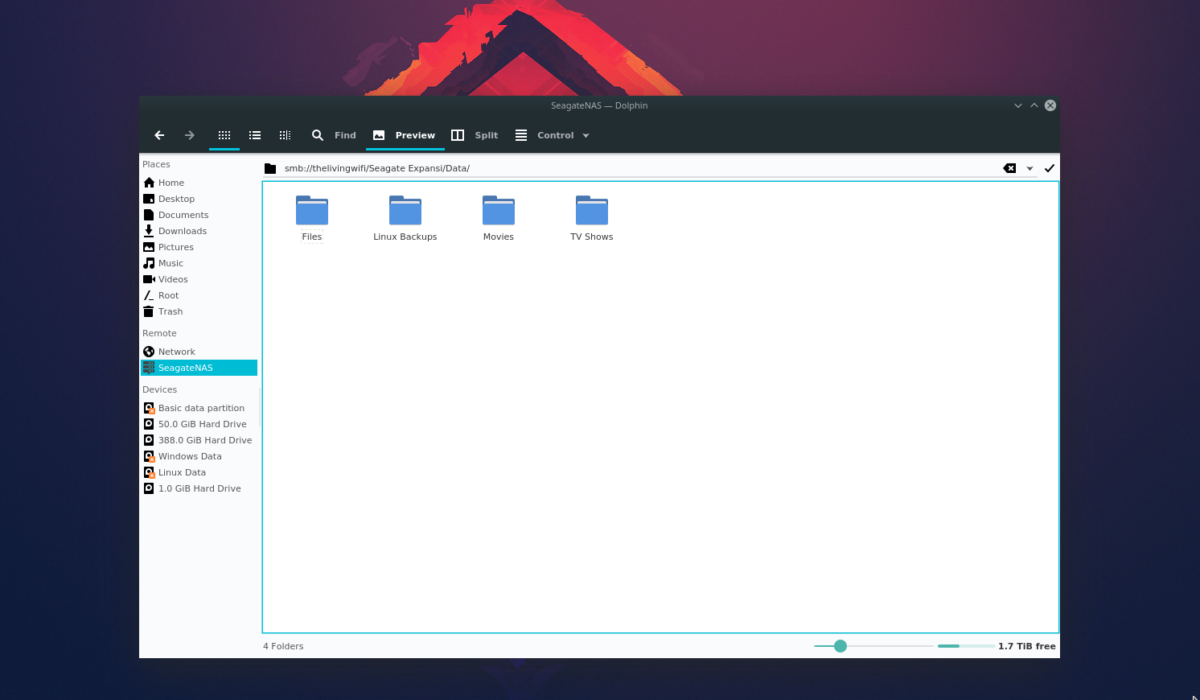Open the Find search tool
The image size is (1200, 700).
click(x=333, y=135)
